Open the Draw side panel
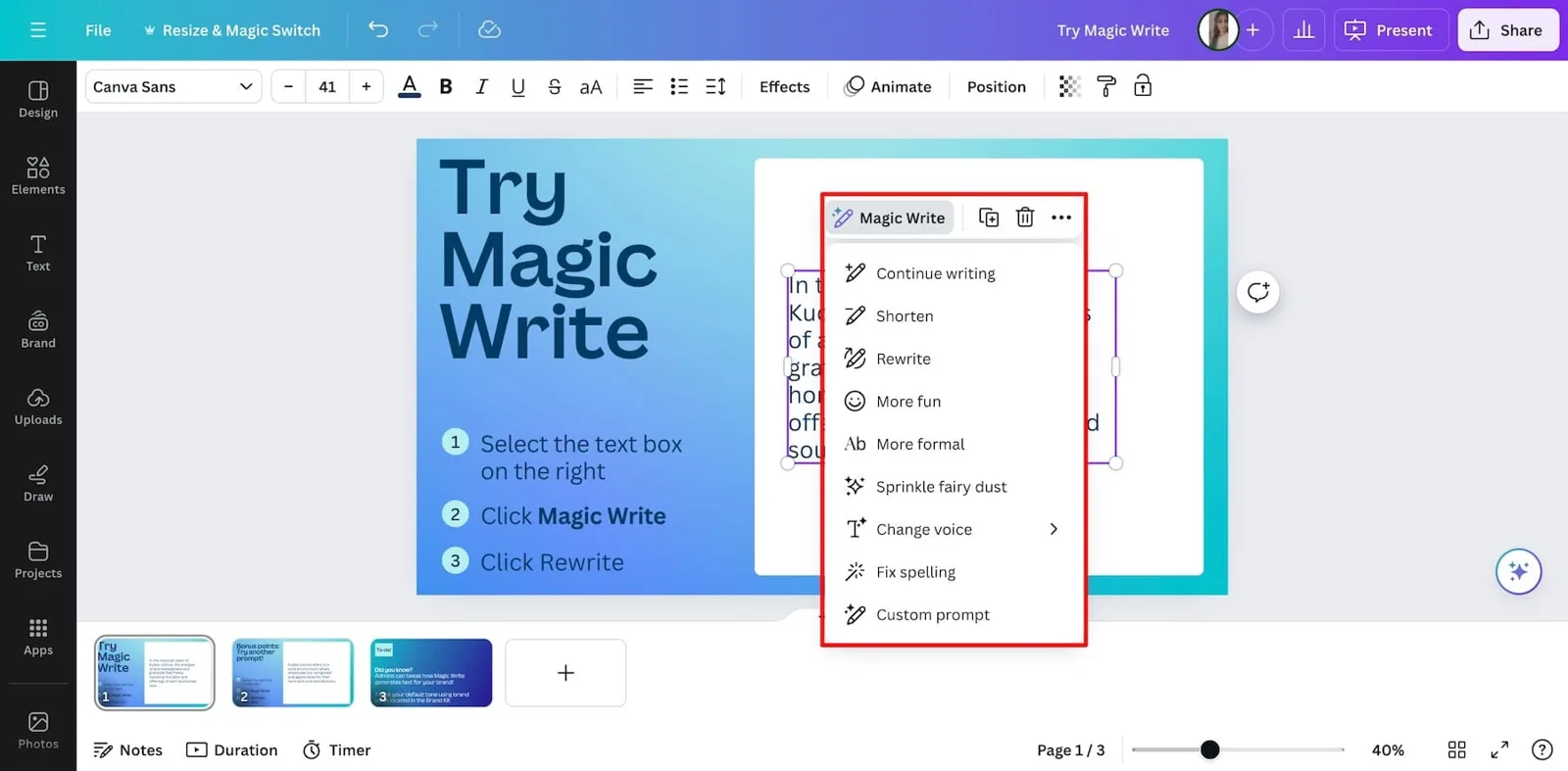Viewport: 1568px width, 771px height. [38, 483]
